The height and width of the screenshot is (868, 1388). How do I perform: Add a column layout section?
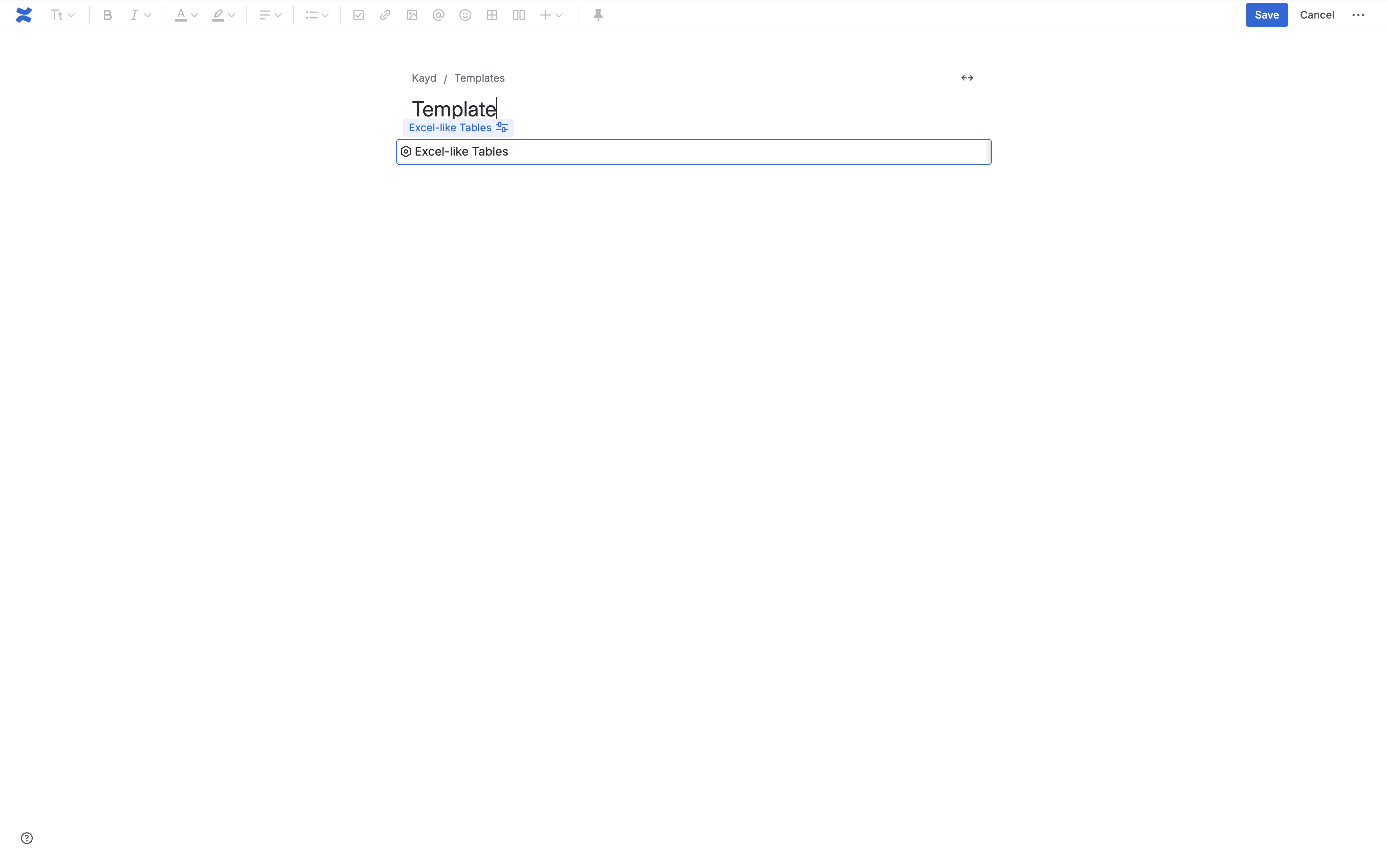tap(519, 15)
